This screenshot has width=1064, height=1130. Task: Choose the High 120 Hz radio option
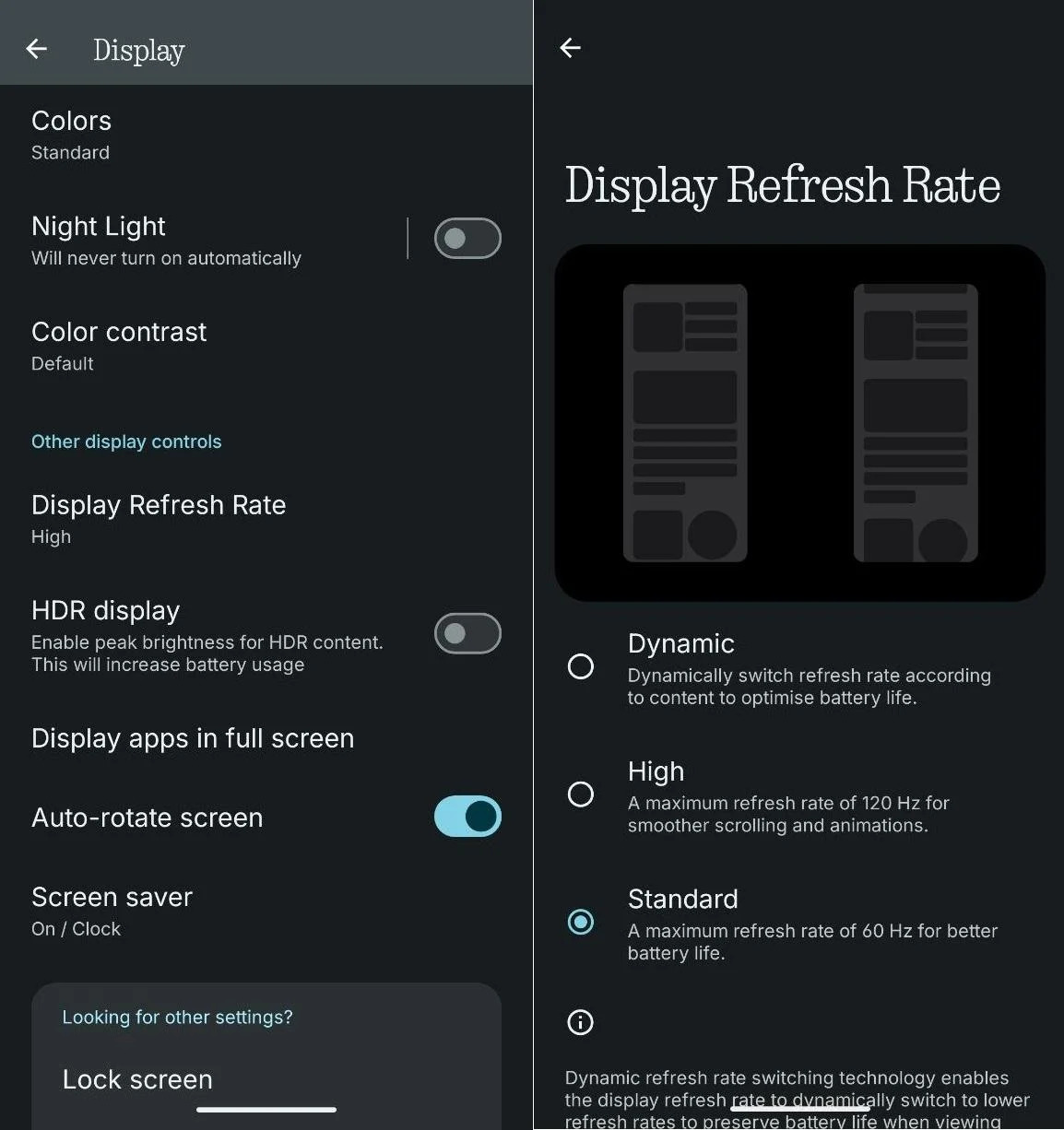(581, 794)
